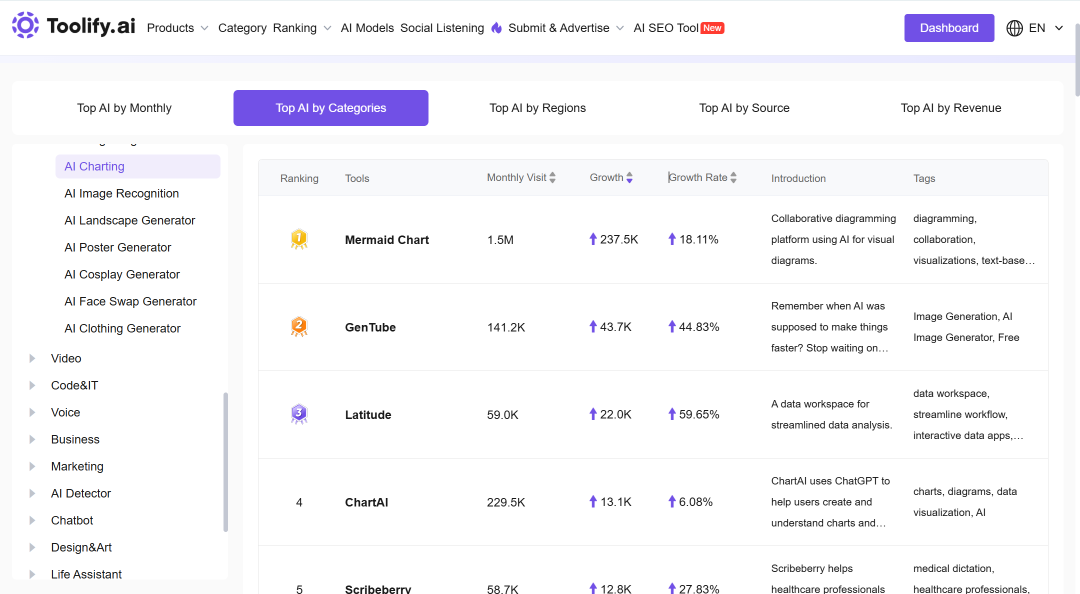Sort by Monthly Visit arrows

pos(552,178)
